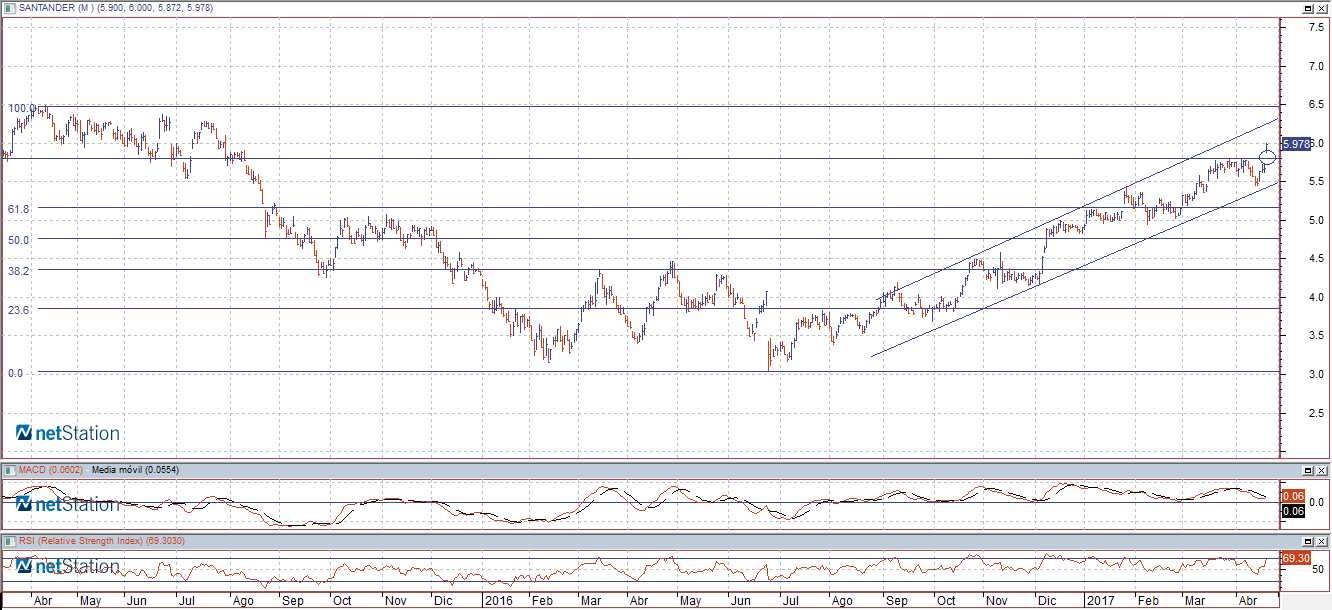Maximize the RSI indicator panel
The image size is (1332, 610).
[1308, 541]
